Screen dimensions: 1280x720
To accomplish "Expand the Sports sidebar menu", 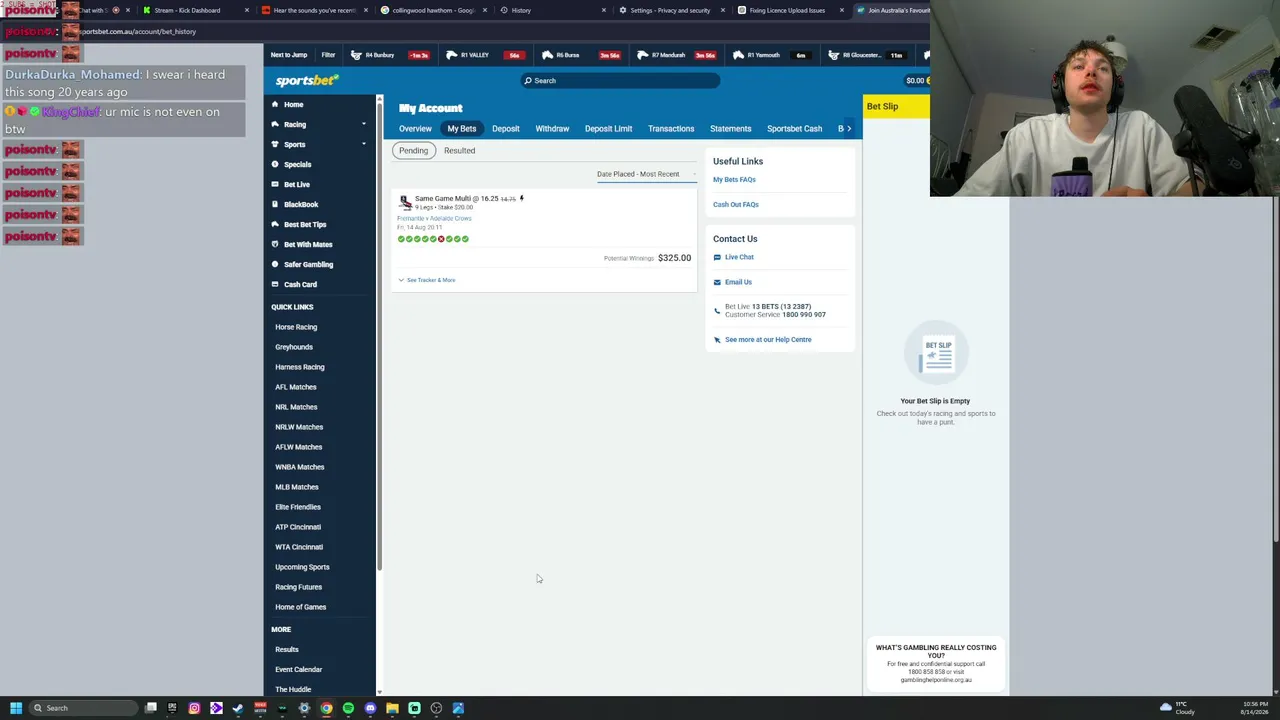I will (320, 144).
